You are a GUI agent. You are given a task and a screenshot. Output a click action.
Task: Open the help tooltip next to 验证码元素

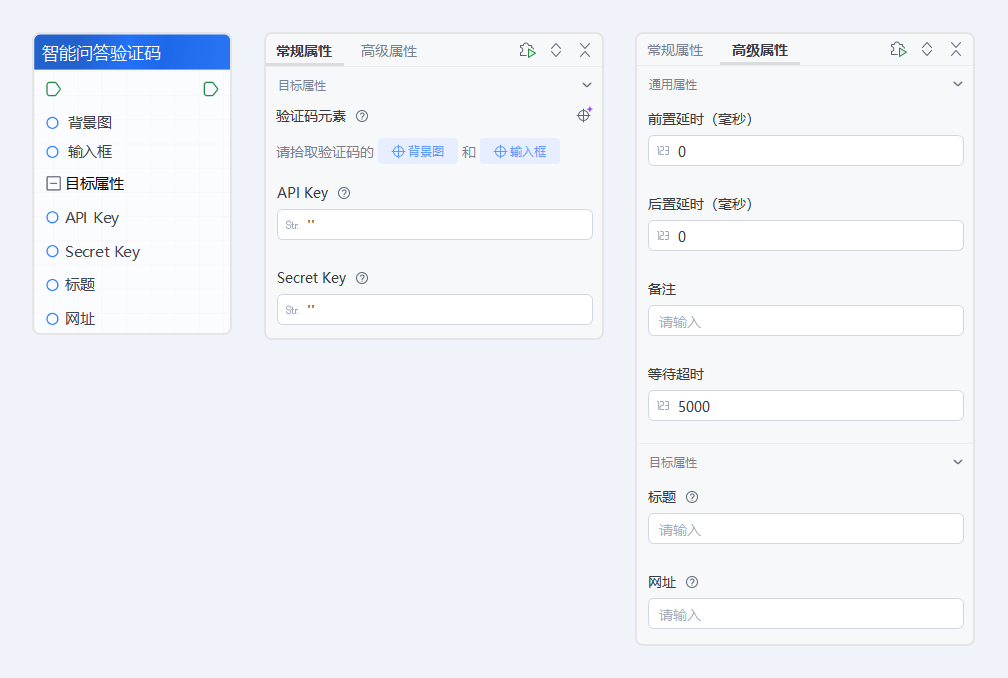(361, 116)
